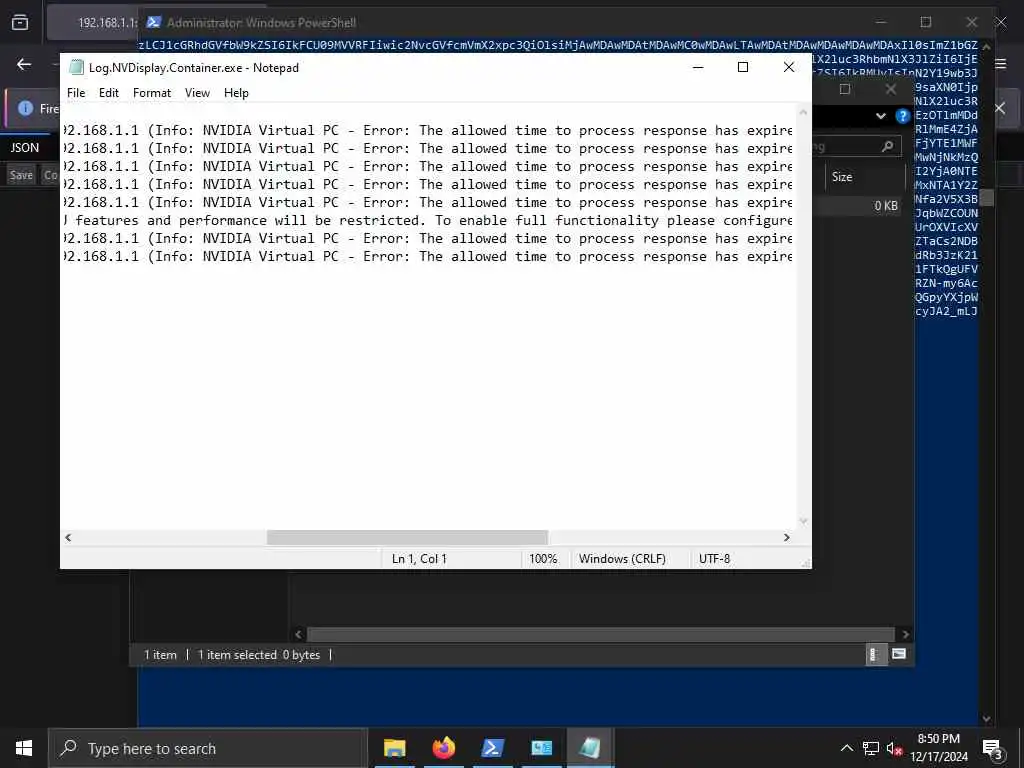Image resolution: width=1024 pixels, height=768 pixels.
Task: Click the network tray icon
Action: pyautogui.click(x=871, y=748)
